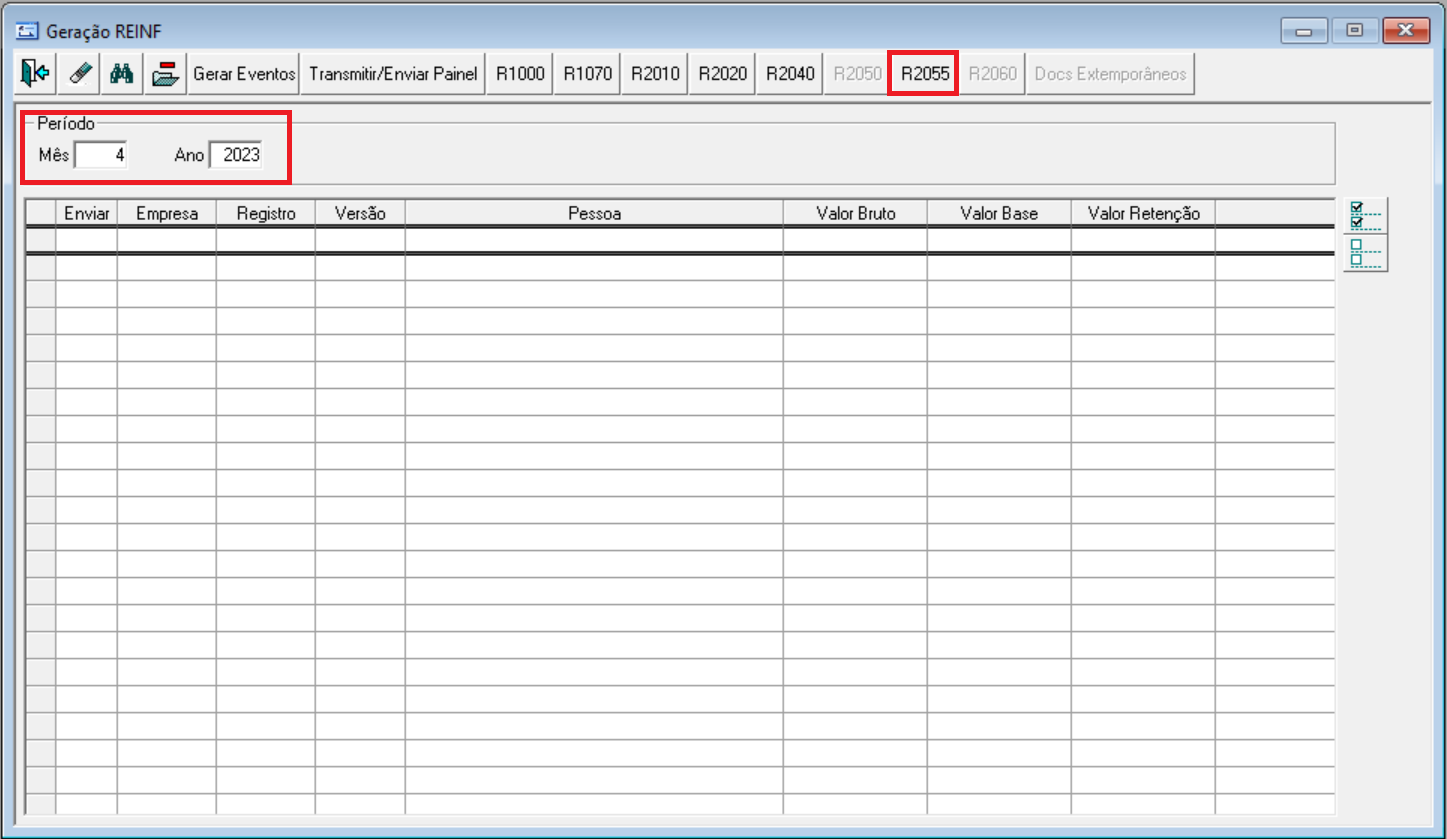Click the Mês input field

(x=101, y=156)
